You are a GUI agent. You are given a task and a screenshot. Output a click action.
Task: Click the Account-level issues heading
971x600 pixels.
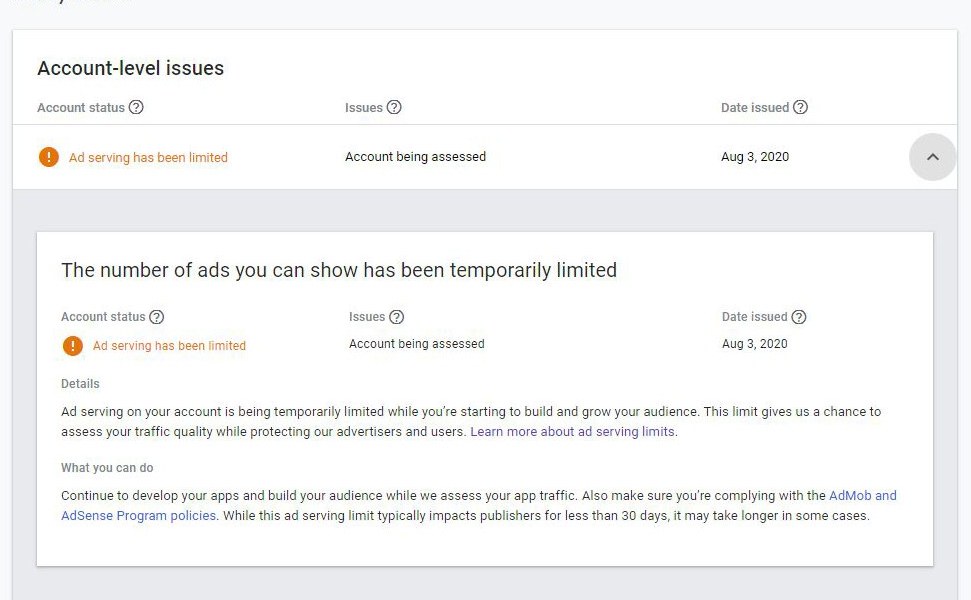(131, 67)
